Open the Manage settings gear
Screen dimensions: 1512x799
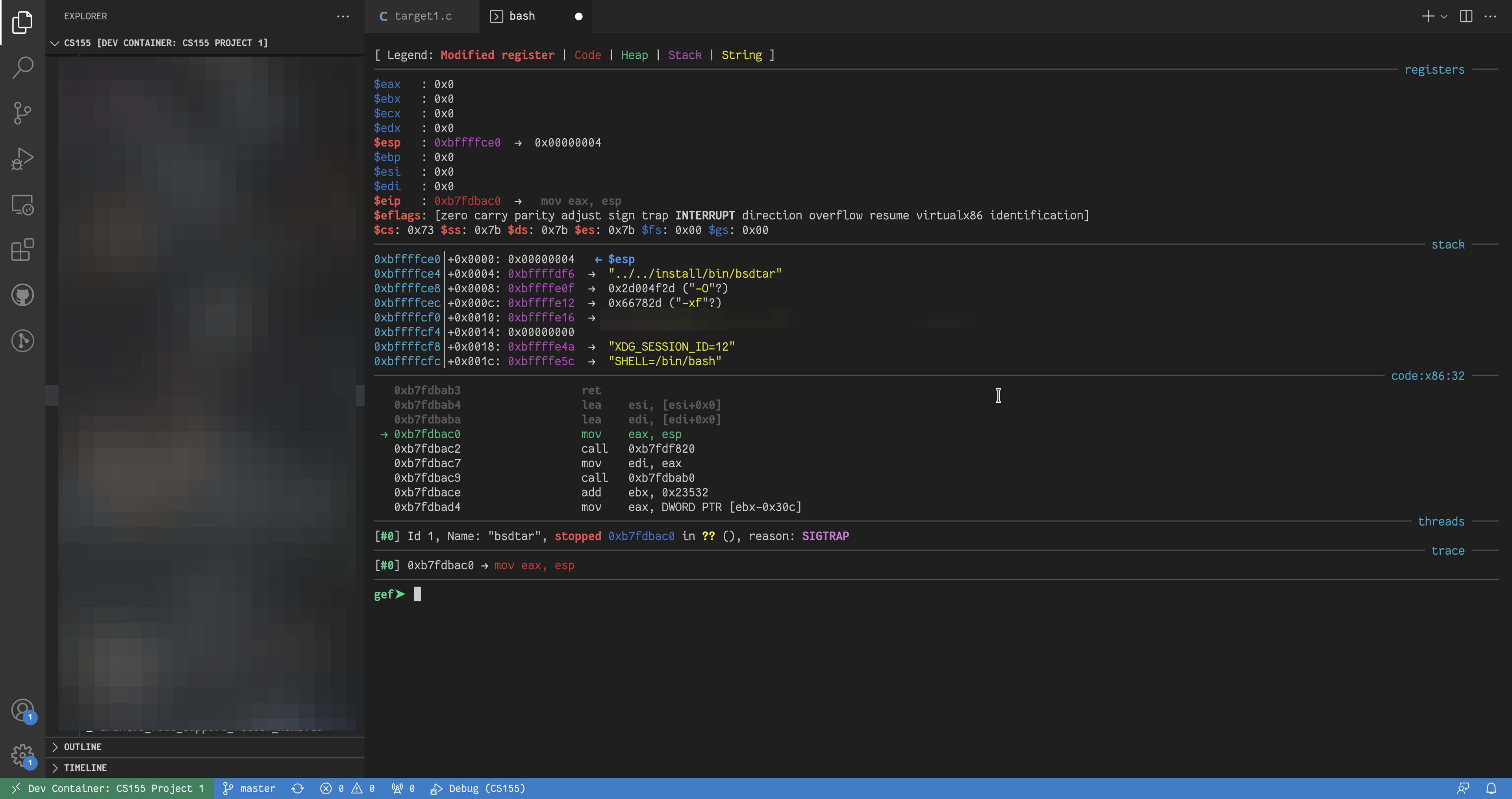22,755
